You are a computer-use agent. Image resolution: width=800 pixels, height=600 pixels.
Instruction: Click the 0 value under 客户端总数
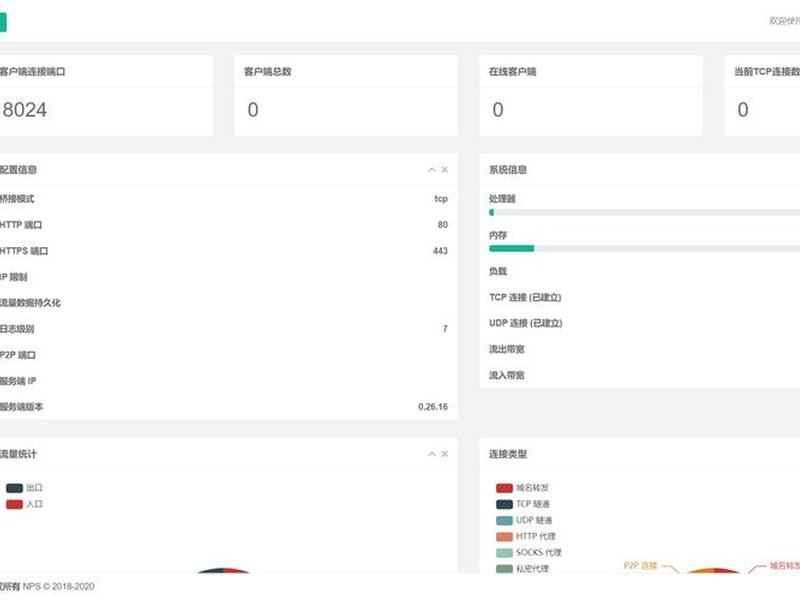pyautogui.click(x=253, y=110)
